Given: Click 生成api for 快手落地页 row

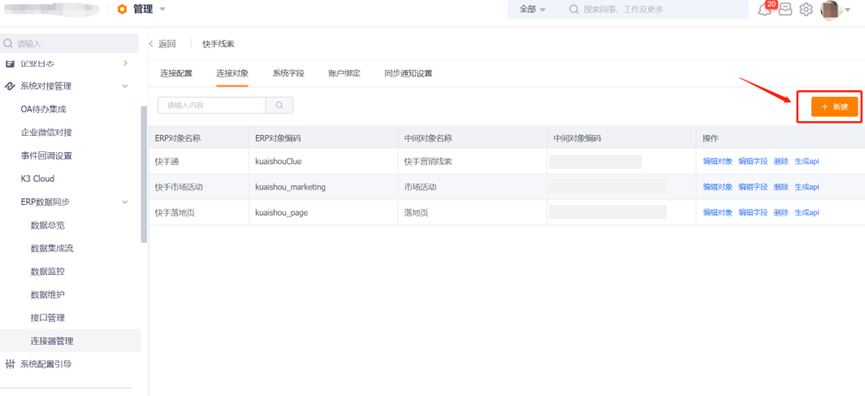Looking at the screenshot, I should [807, 212].
